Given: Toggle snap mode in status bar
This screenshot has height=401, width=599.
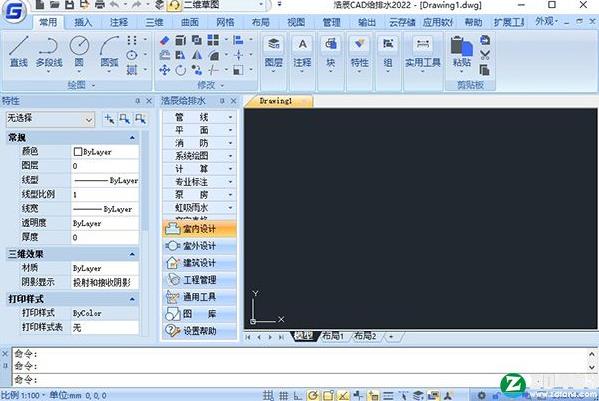Looking at the screenshot, I should 269,396.
